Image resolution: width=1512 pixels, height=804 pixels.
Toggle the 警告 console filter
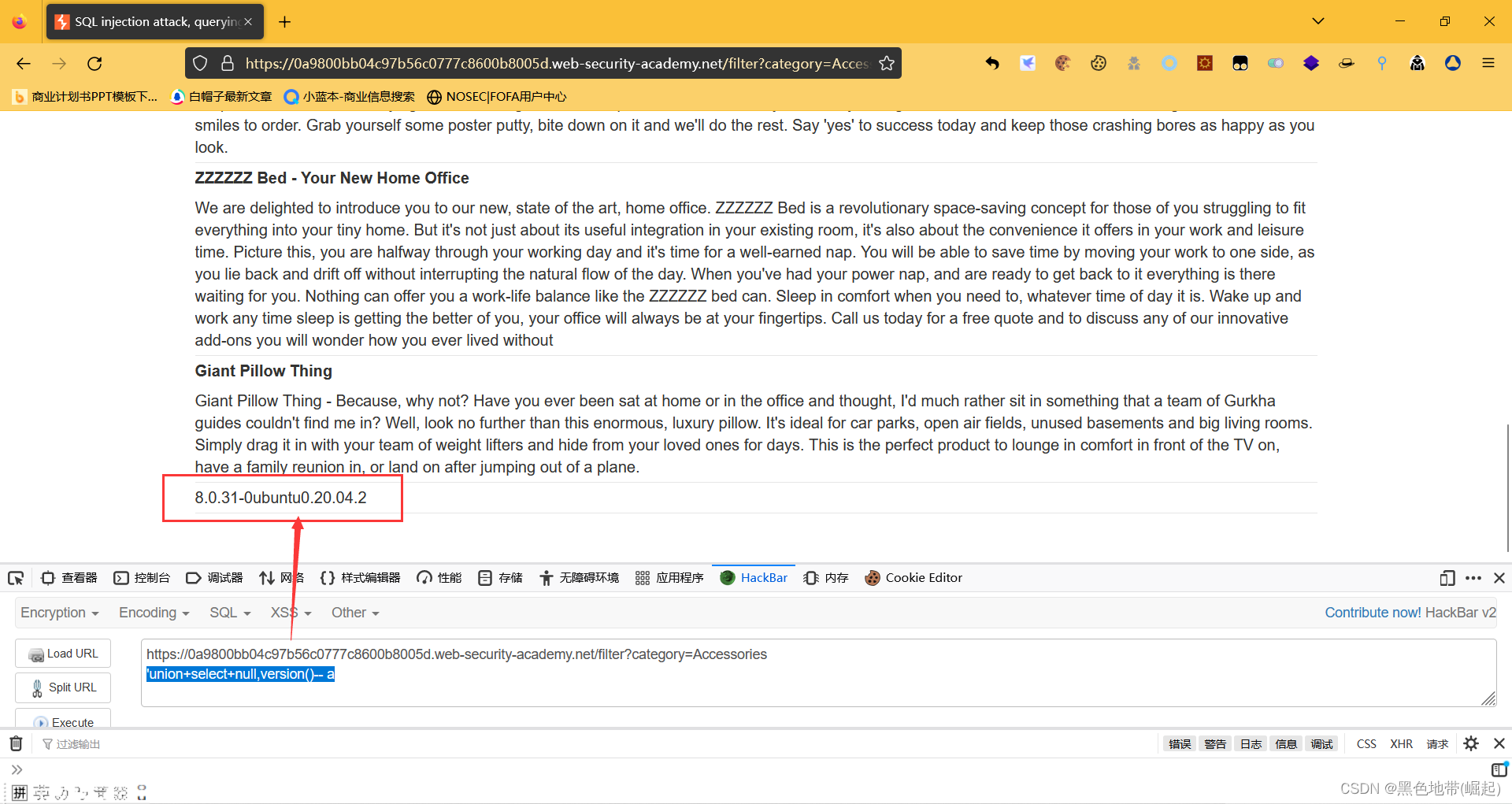(1215, 744)
